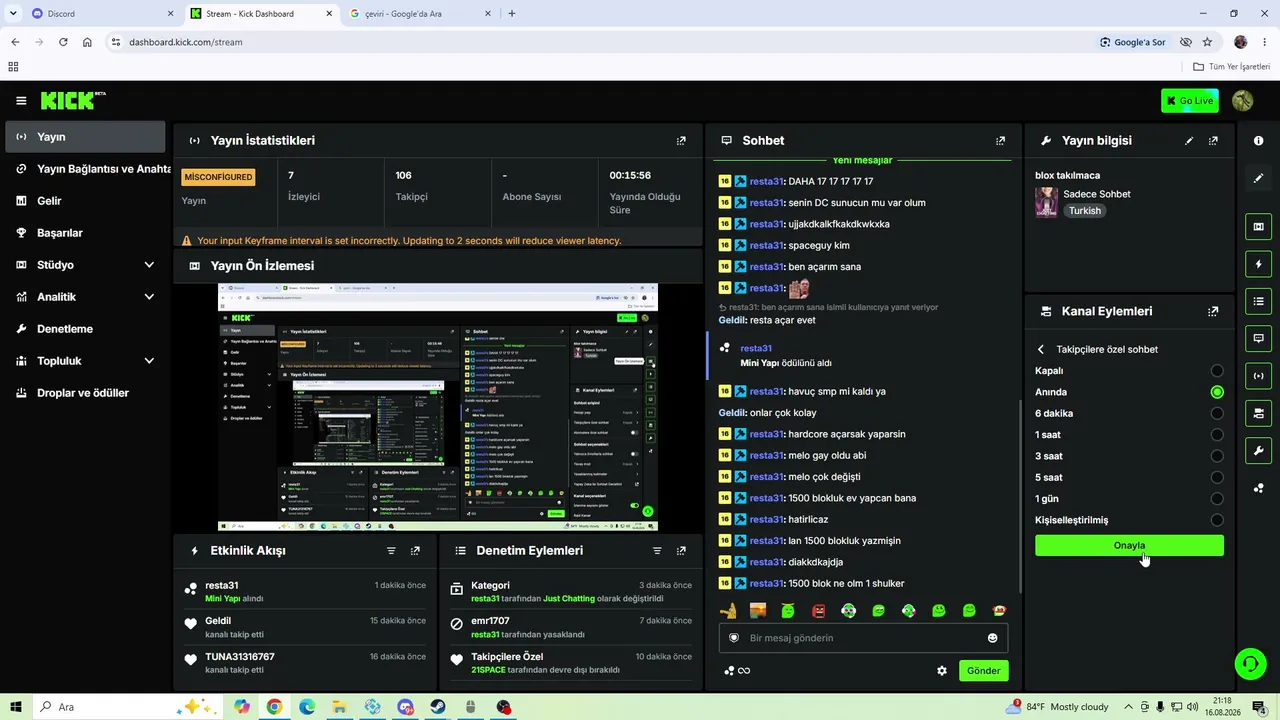Pop out the Denetim Eylemleri panel
Image resolution: width=1280 pixels, height=720 pixels.
click(x=681, y=551)
